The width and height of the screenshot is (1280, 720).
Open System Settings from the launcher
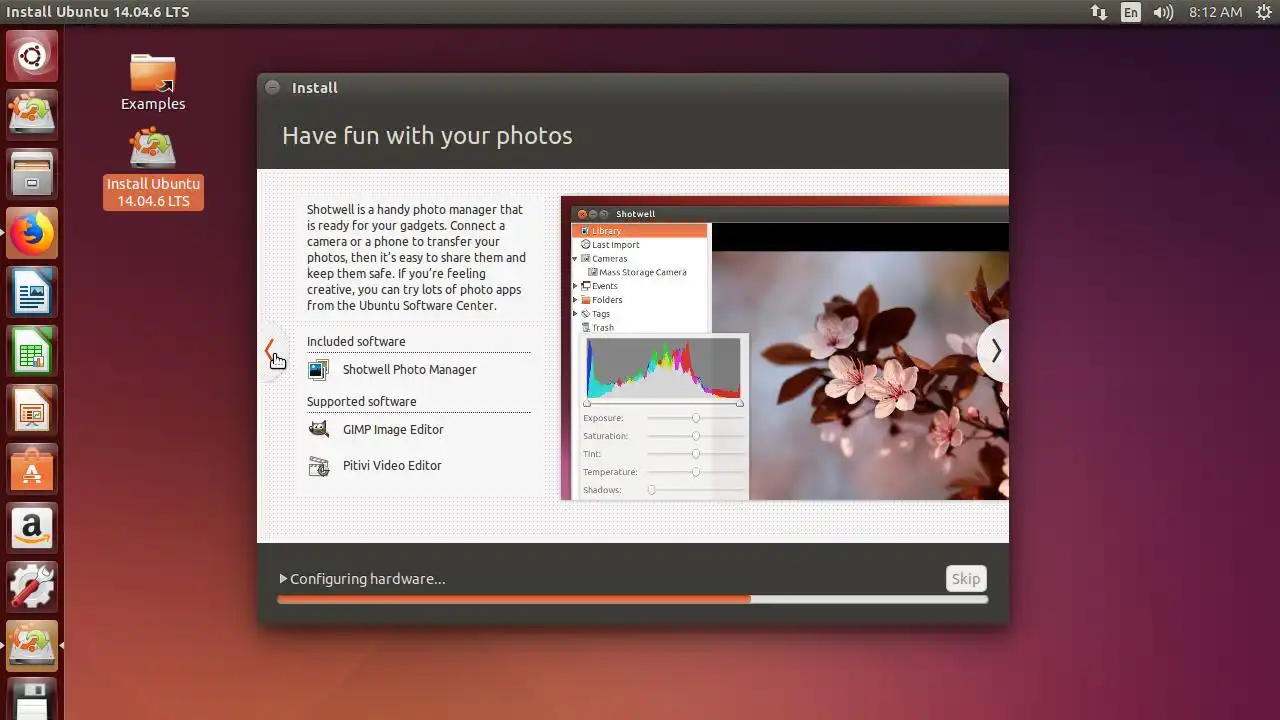(x=32, y=587)
